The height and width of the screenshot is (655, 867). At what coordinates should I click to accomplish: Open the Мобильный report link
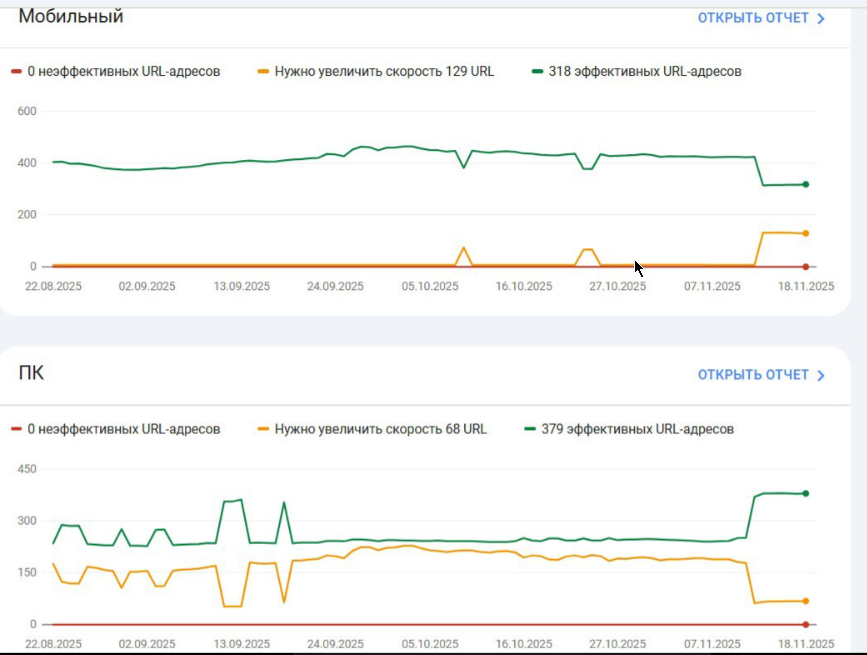[761, 18]
